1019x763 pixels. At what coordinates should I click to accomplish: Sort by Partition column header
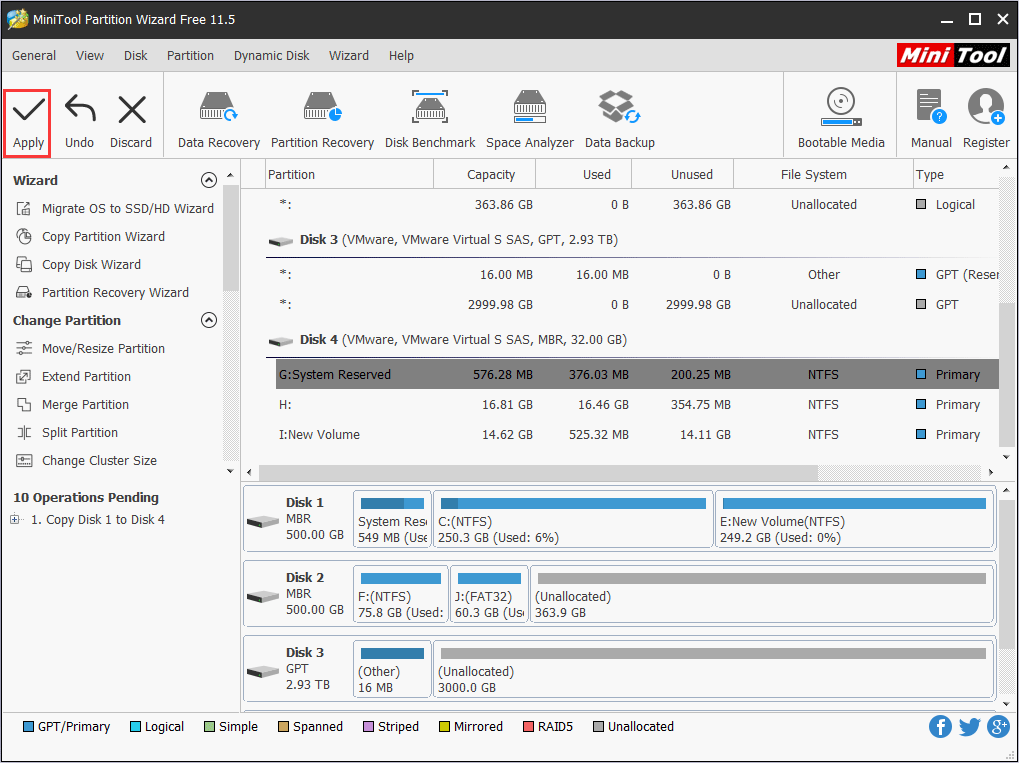[x=350, y=174]
